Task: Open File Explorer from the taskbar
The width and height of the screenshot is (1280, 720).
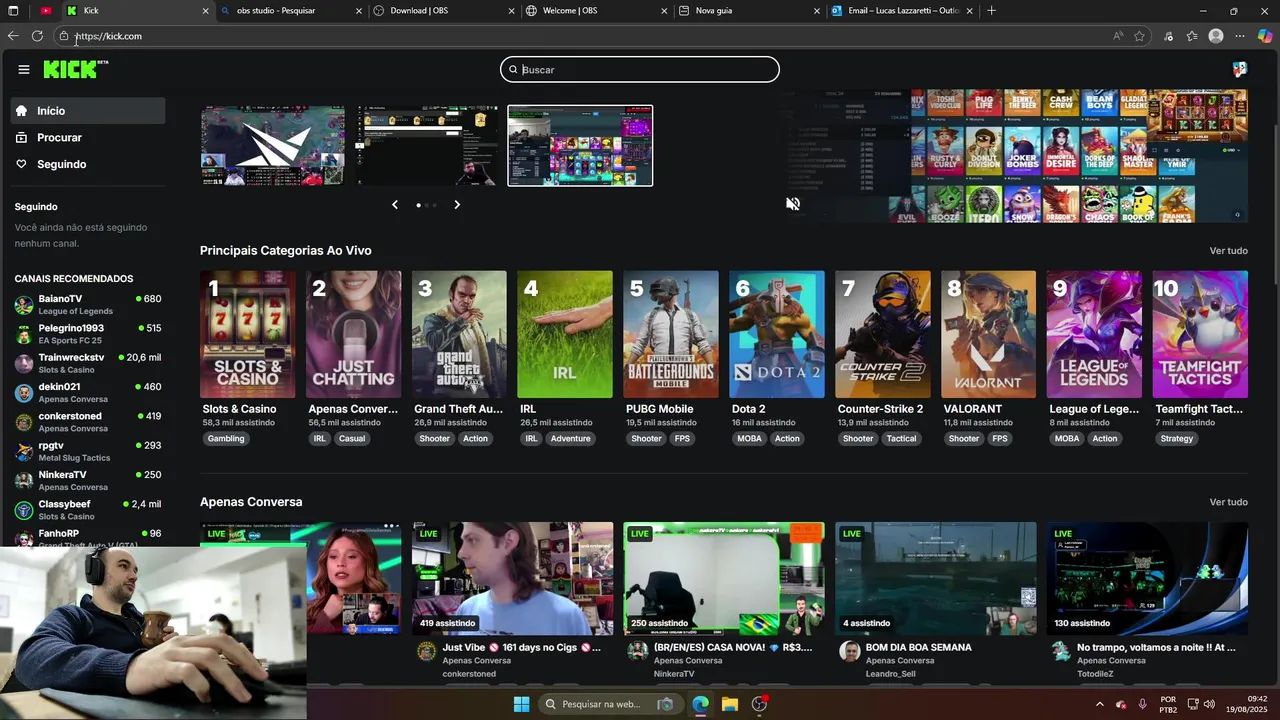Action: (x=730, y=704)
